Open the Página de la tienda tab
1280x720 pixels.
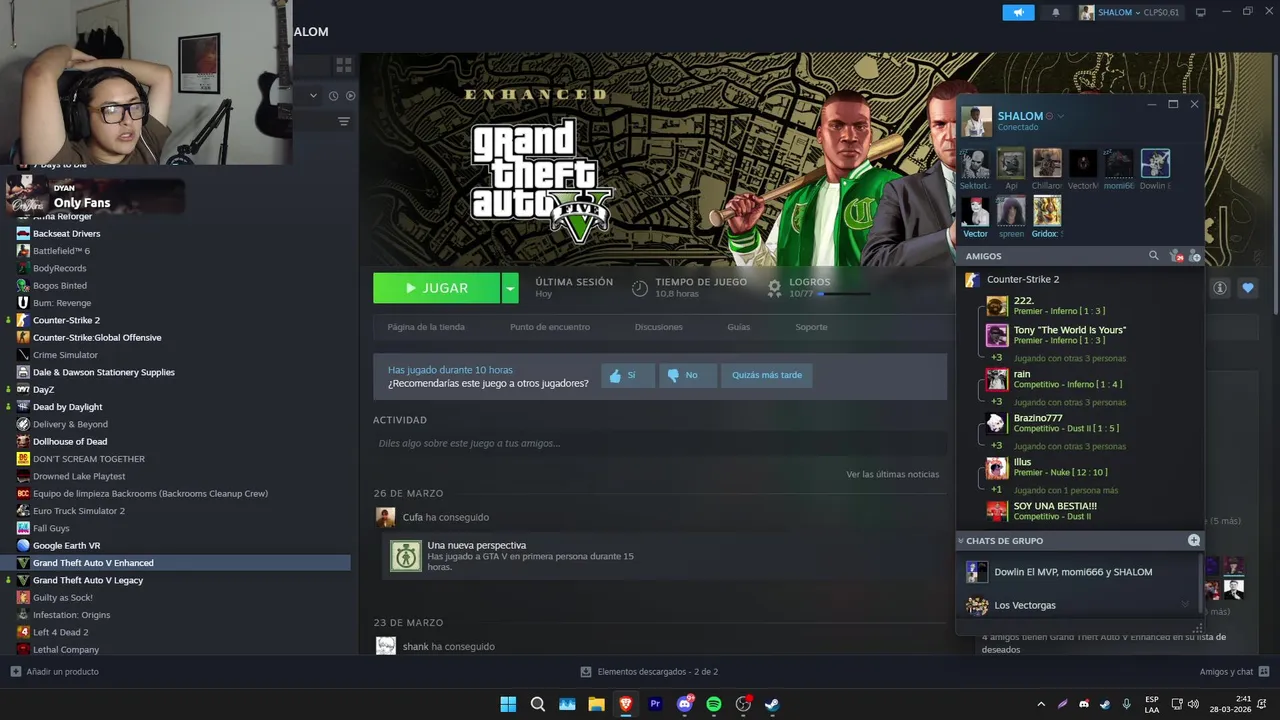click(426, 327)
